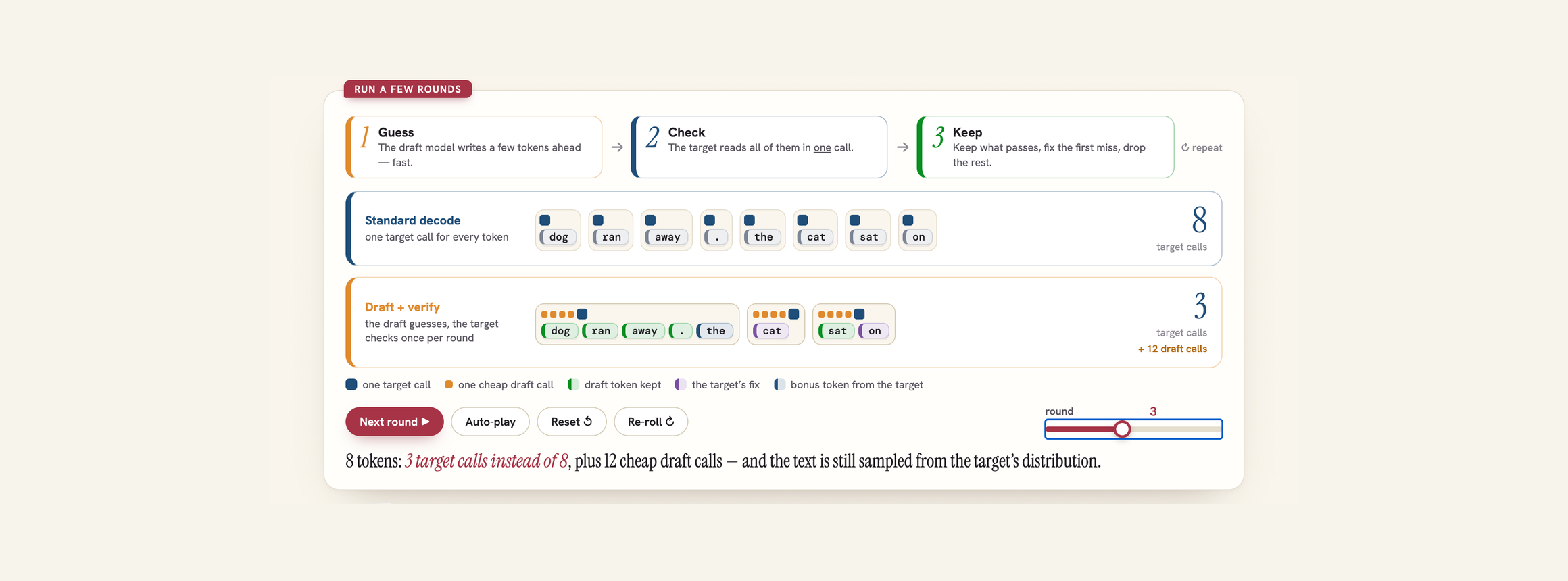The height and width of the screenshot is (581, 1568).
Task: Click the 'away' token in Draft + verify
Action: click(643, 331)
